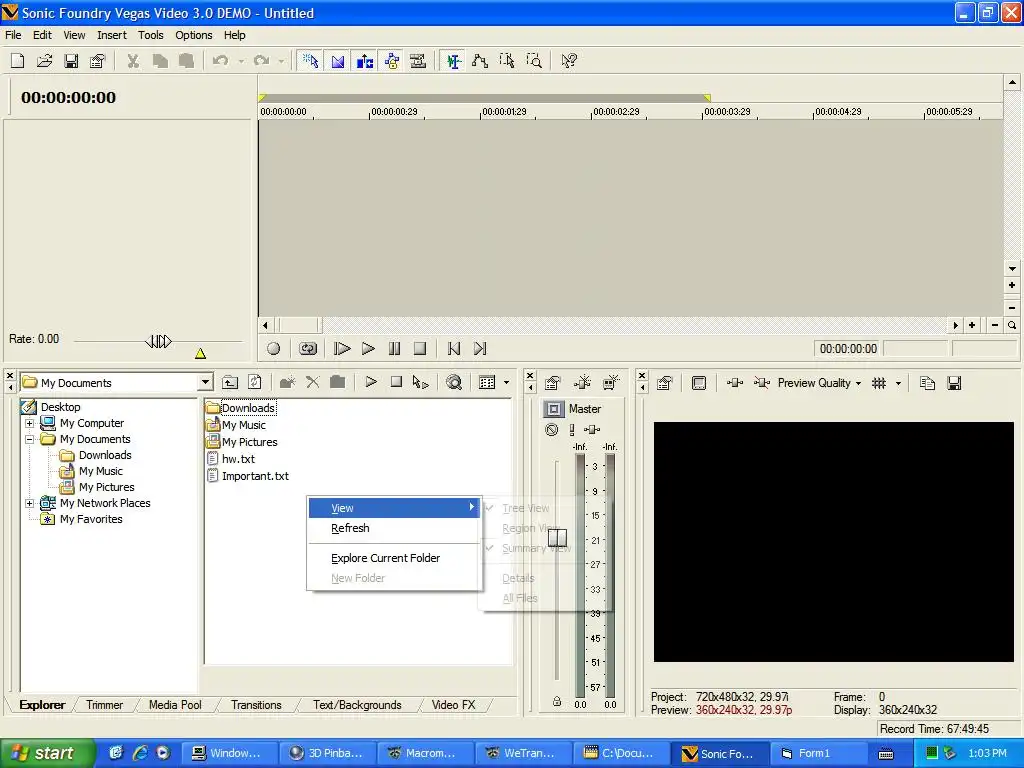Screen dimensions: 1024x768
Task: Open the My Documents folder dropdown
Action: tap(205, 383)
